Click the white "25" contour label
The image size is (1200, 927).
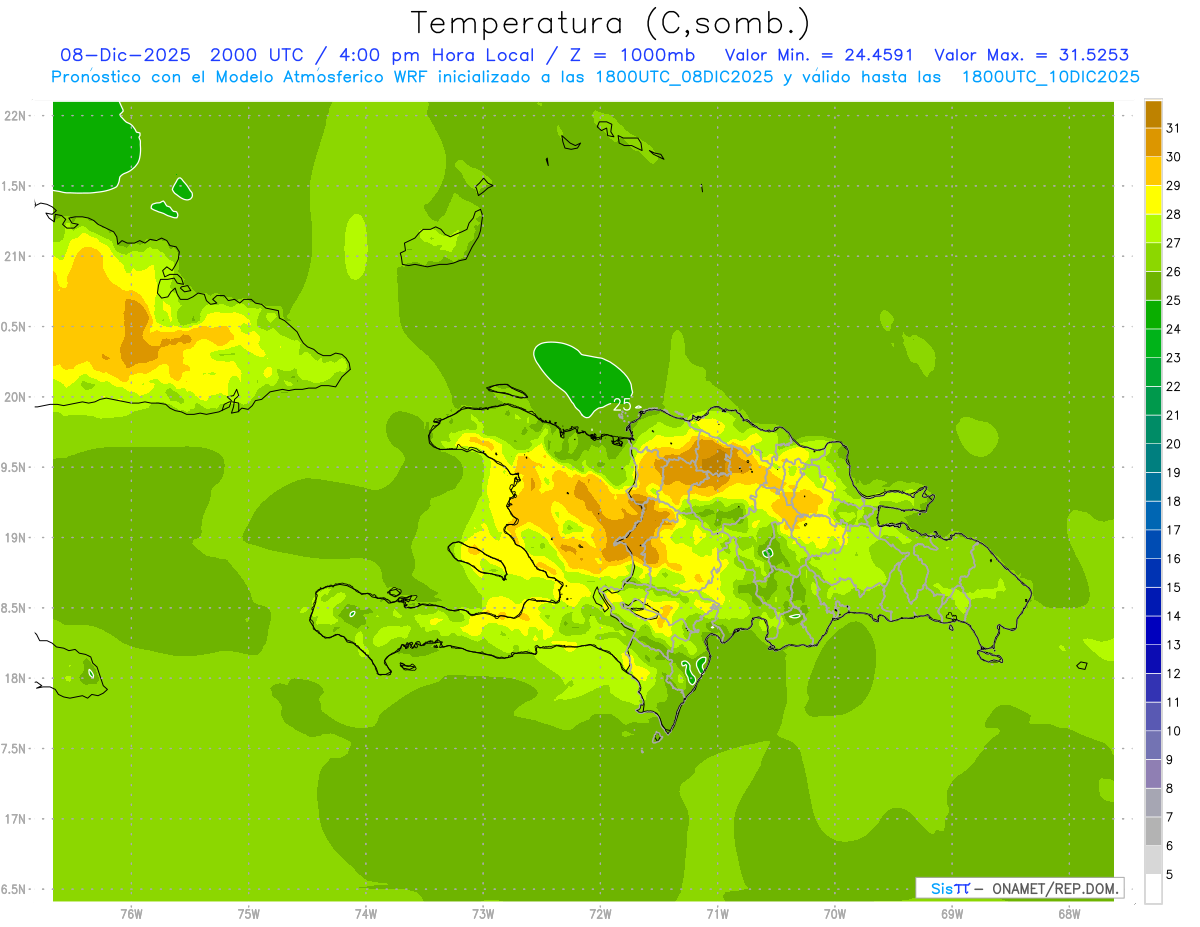pyautogui.click(x=622, y=404)
